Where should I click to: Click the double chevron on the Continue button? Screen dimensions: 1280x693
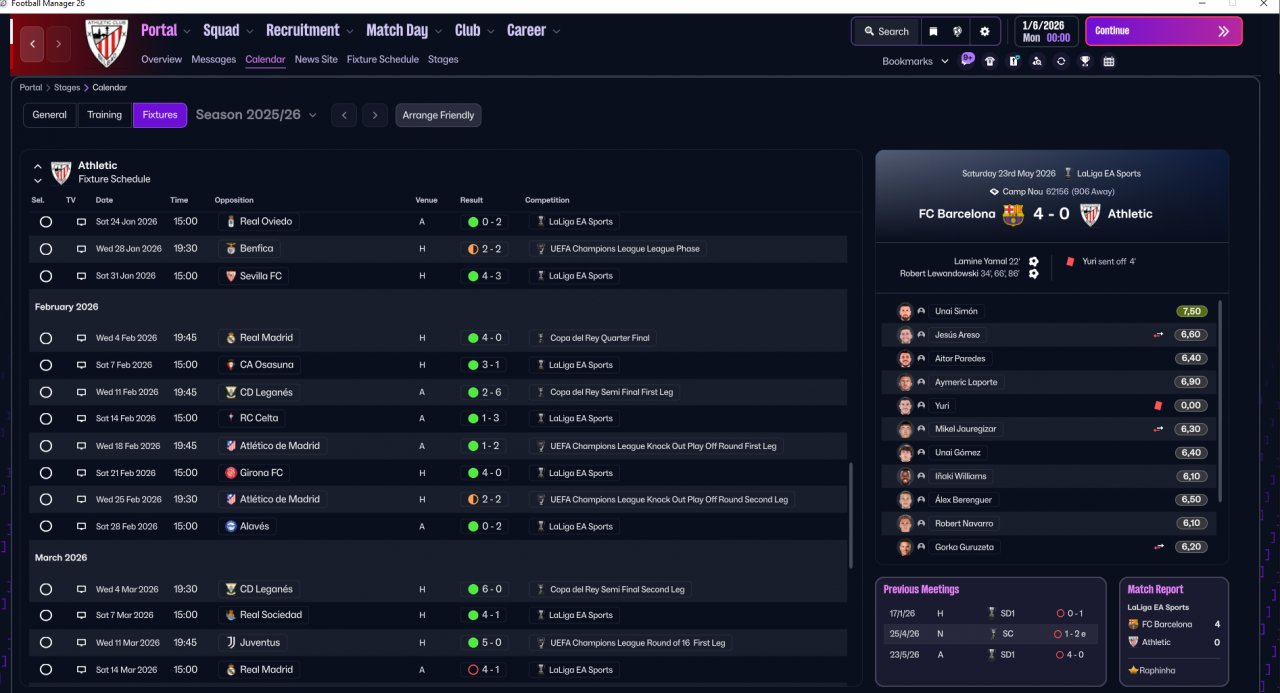coord(1223,31)
